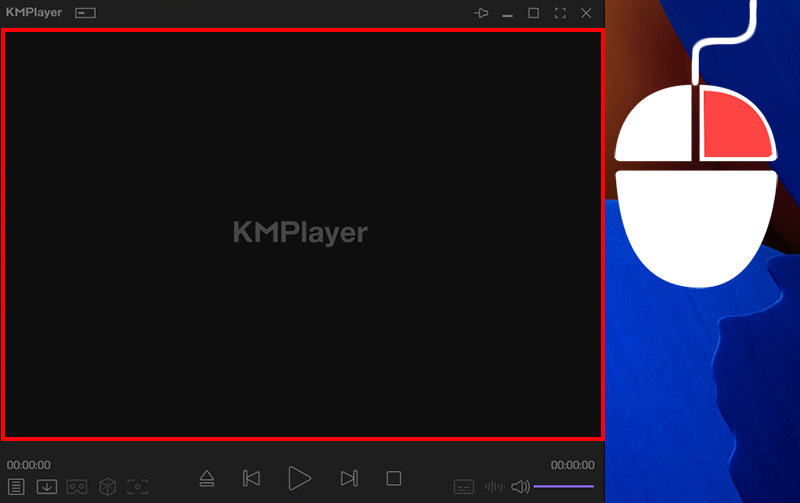Open the playlist panel icon
This screenshot has height=503, width=800.
[x=16, y=487]
